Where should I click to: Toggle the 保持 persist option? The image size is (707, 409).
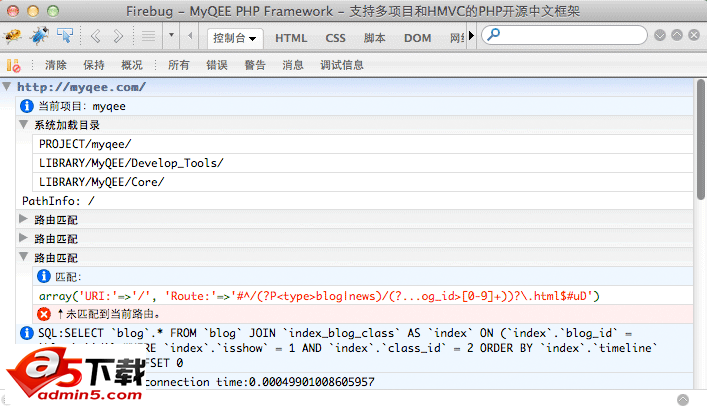94,65
